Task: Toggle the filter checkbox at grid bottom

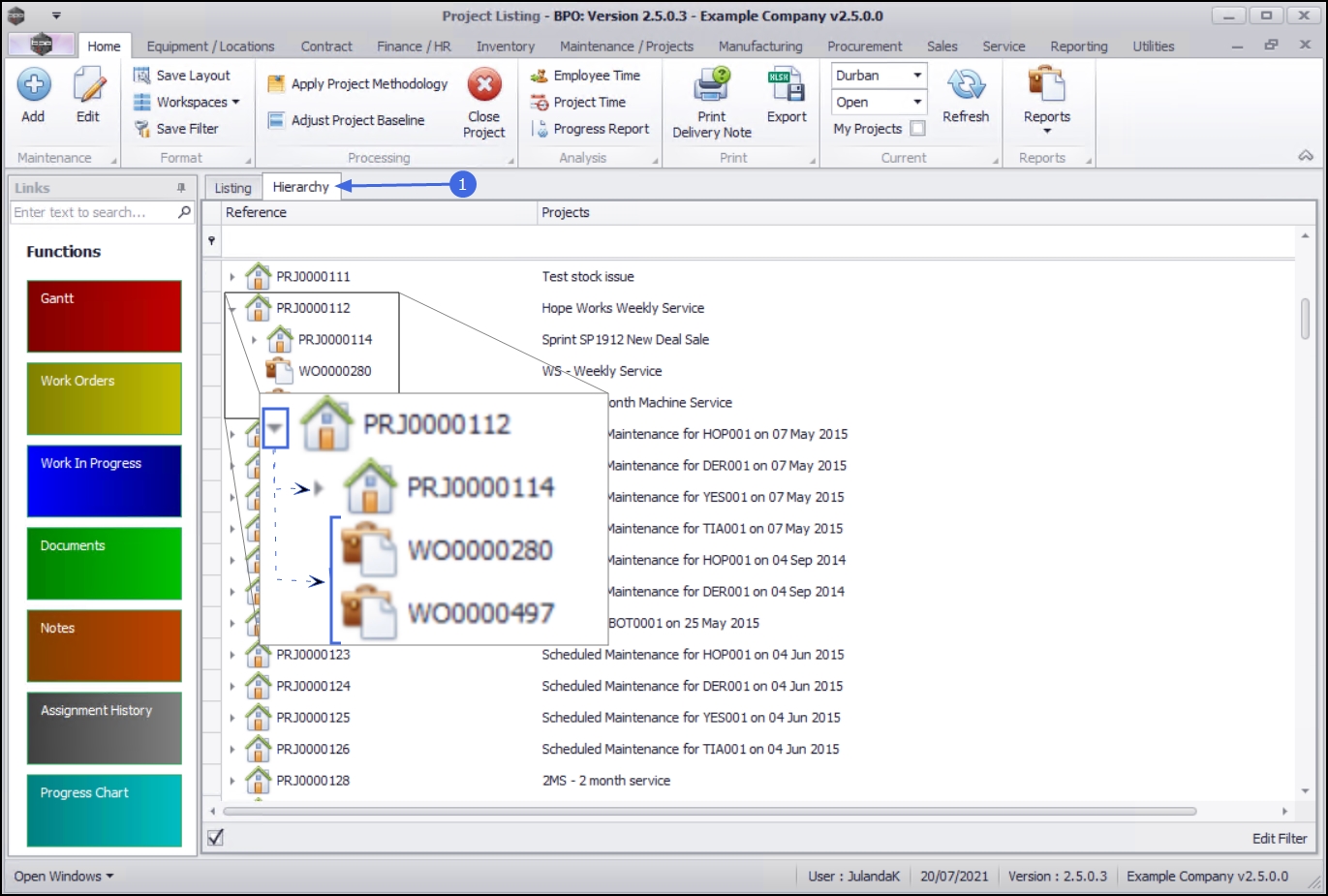Action: pyautogui.click(x=215, y=838)
